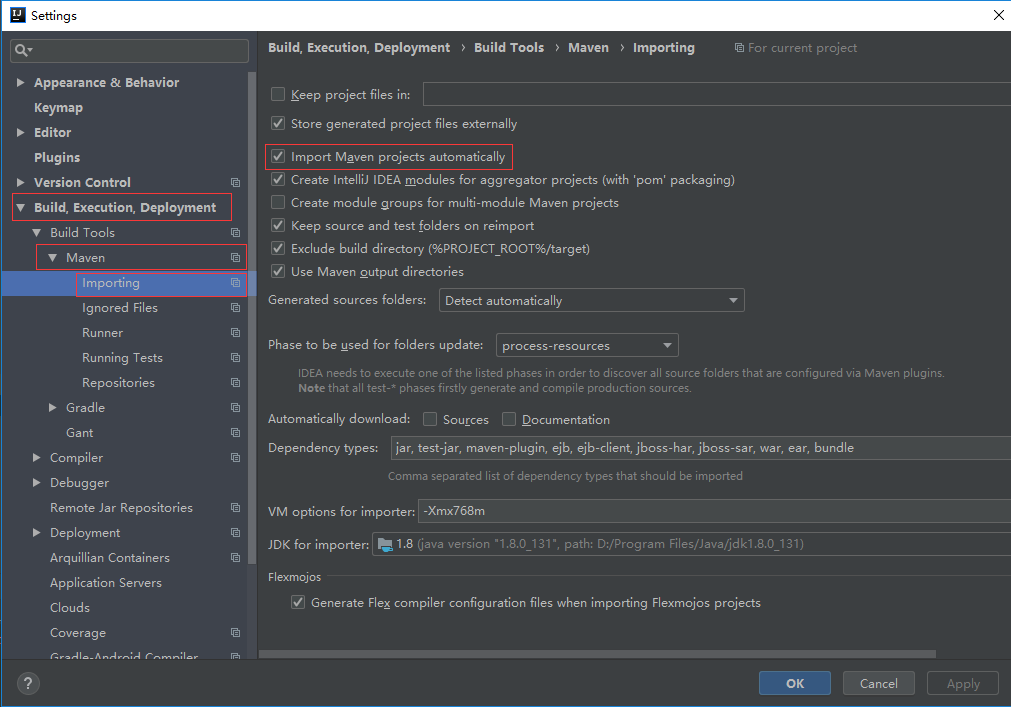Click the VM options for importer field

tap(714, 511)
